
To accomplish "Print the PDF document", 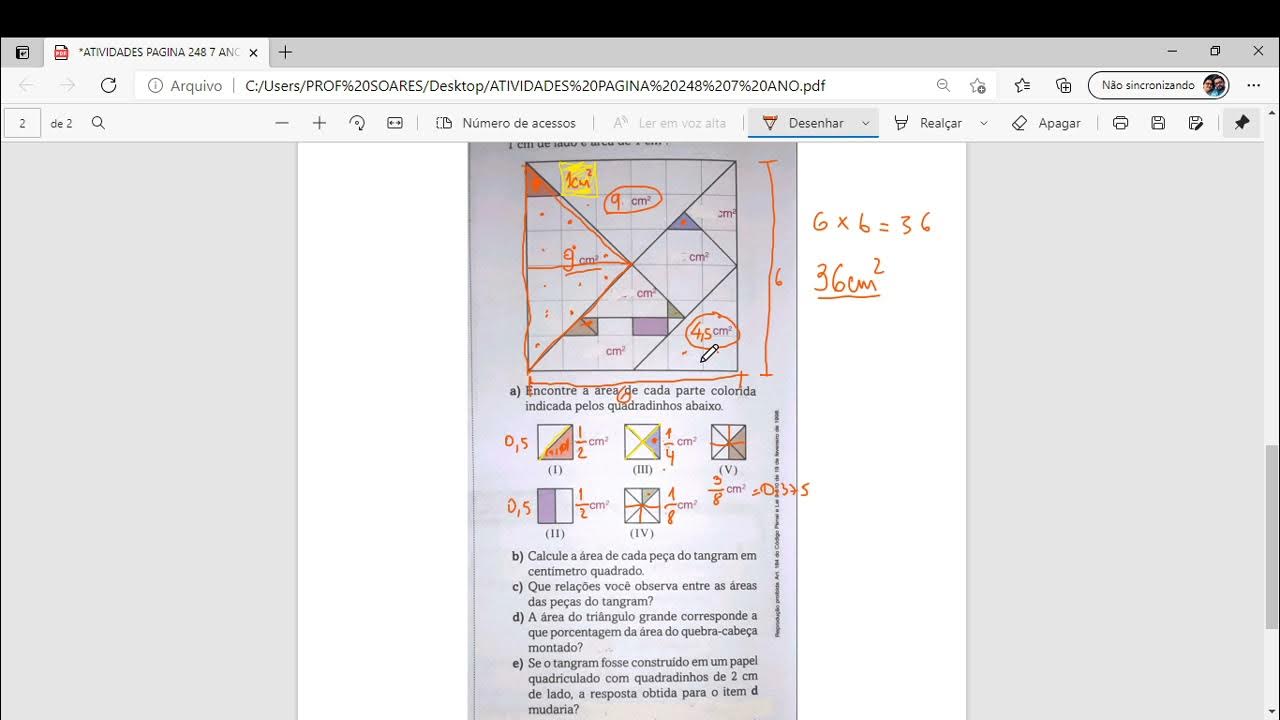I will [1120, 123].
